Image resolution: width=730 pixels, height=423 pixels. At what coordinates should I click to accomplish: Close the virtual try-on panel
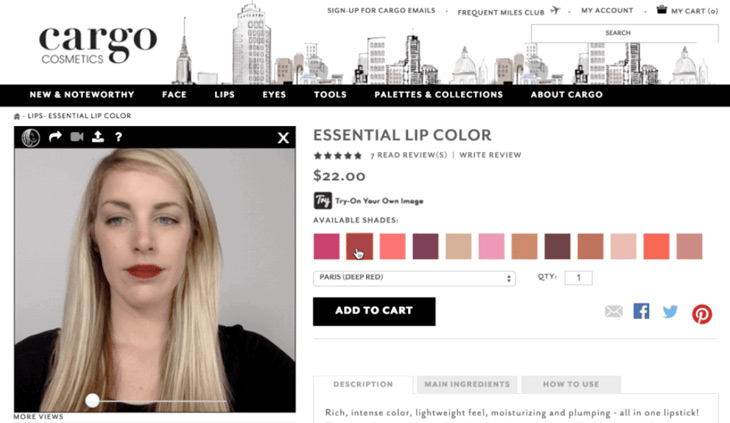[x=283, y=138]
